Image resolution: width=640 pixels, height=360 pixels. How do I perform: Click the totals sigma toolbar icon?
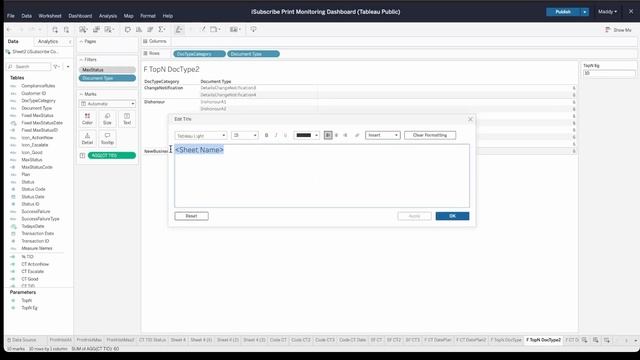coord(162,29)
